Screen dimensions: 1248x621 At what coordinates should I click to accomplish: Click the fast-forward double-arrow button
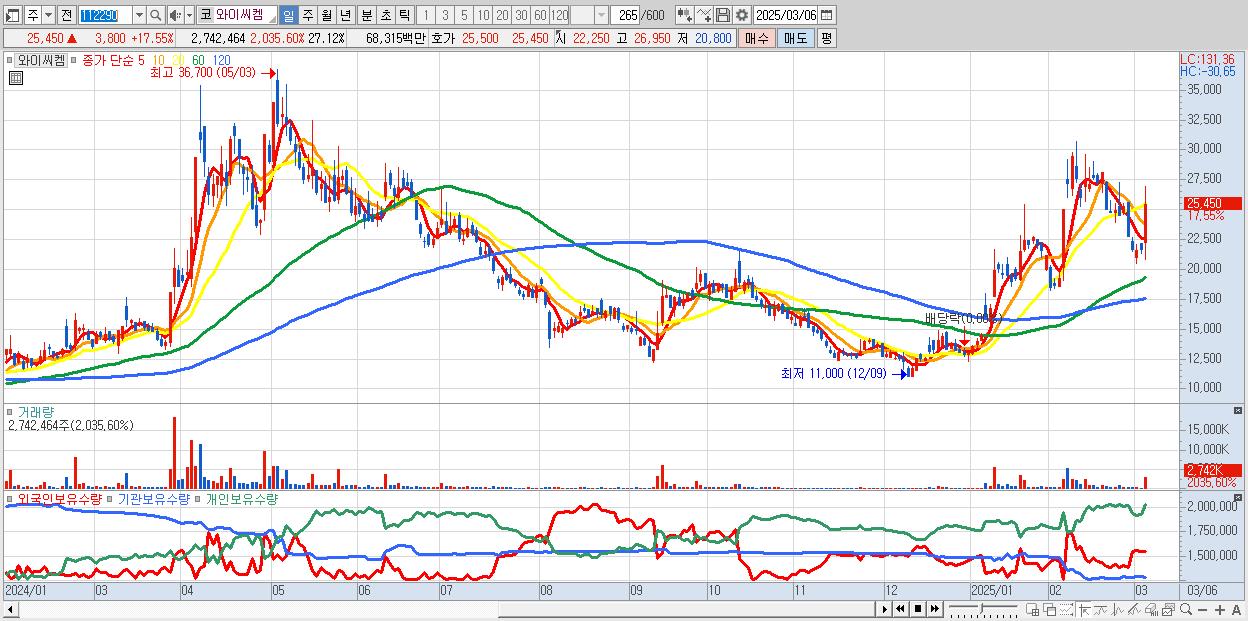click(x=935, y=609)
